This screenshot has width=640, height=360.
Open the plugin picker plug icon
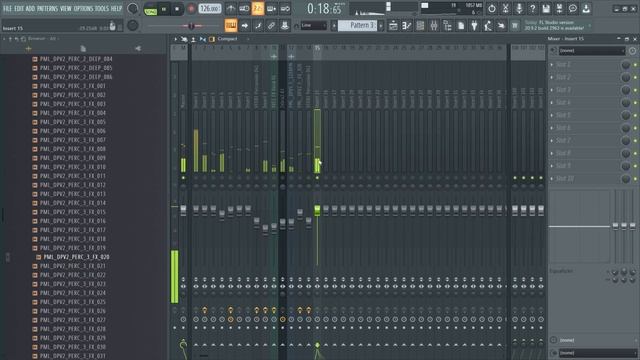474,26
